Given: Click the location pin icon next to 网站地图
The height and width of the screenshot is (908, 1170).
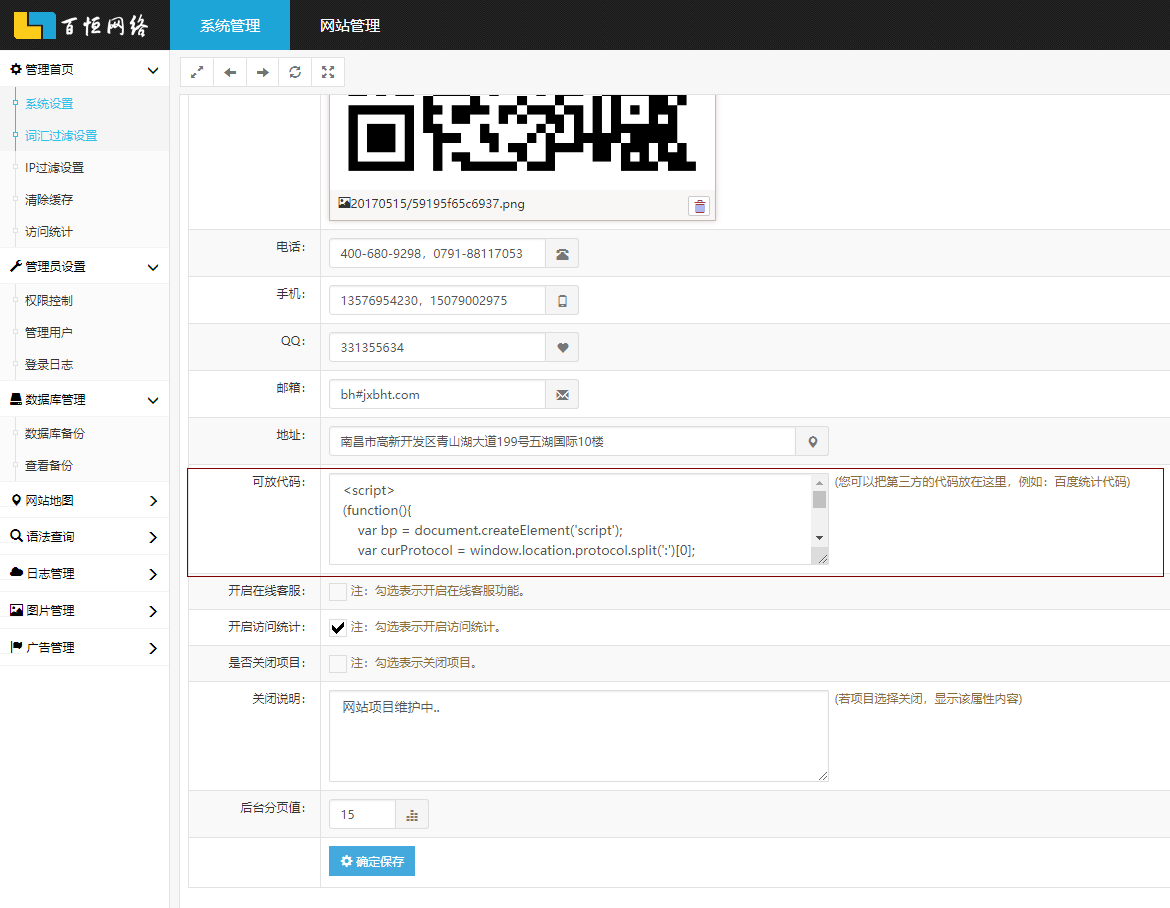Looking at the screenshot, I should click(x=16, y=500).
